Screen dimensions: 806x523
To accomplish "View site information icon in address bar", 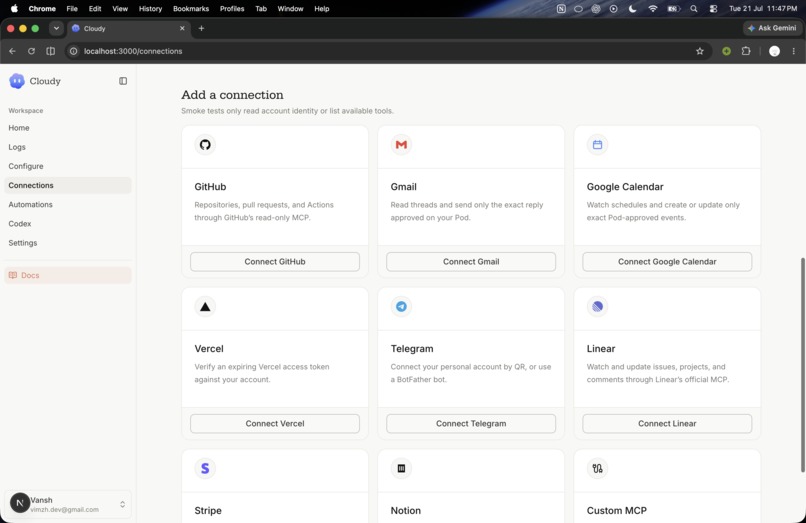I will pyautogui.click(x=74, y=51).
